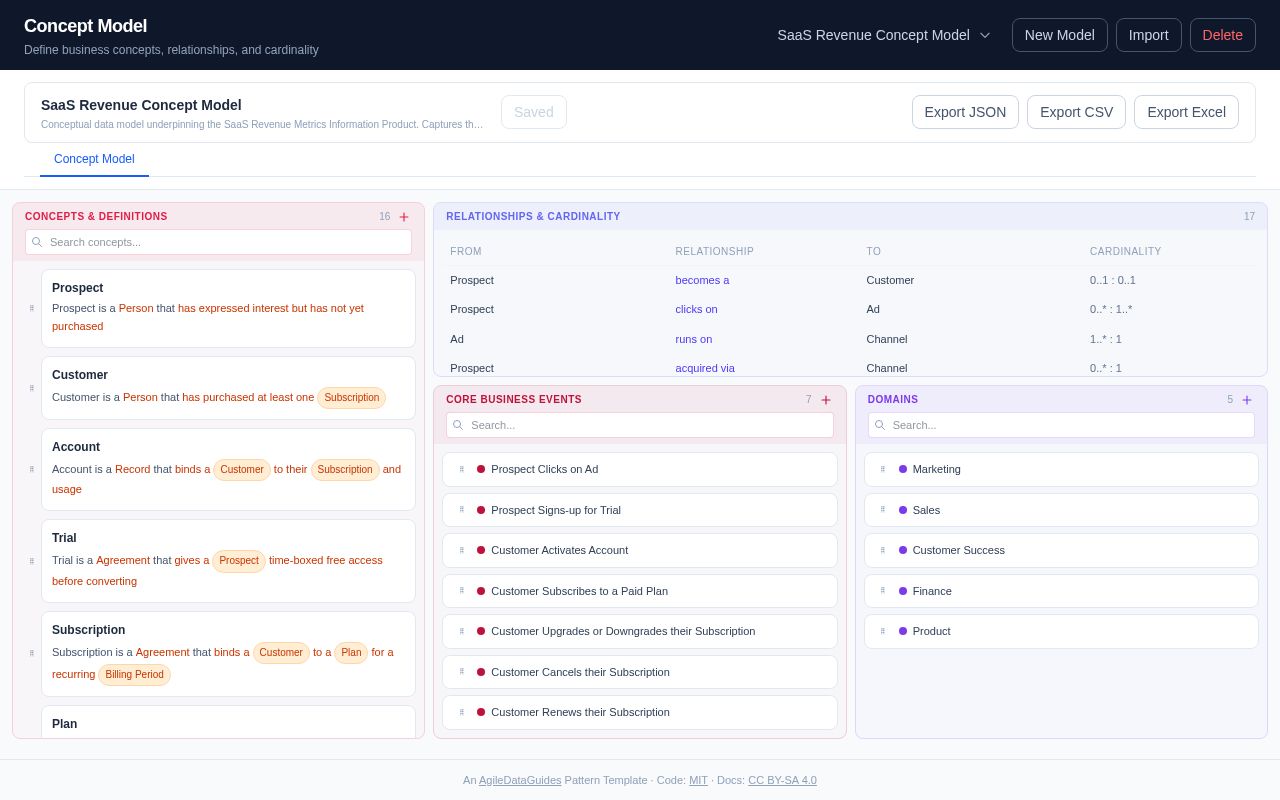
Task: Click the Import button
Action: click(x=1149, y=35)
